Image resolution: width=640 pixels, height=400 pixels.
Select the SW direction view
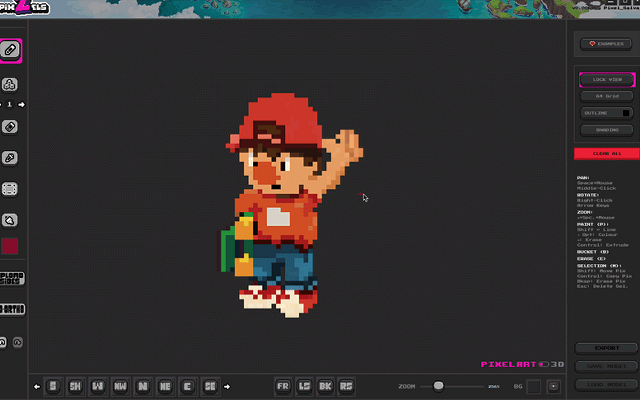(x=75, y=386)
